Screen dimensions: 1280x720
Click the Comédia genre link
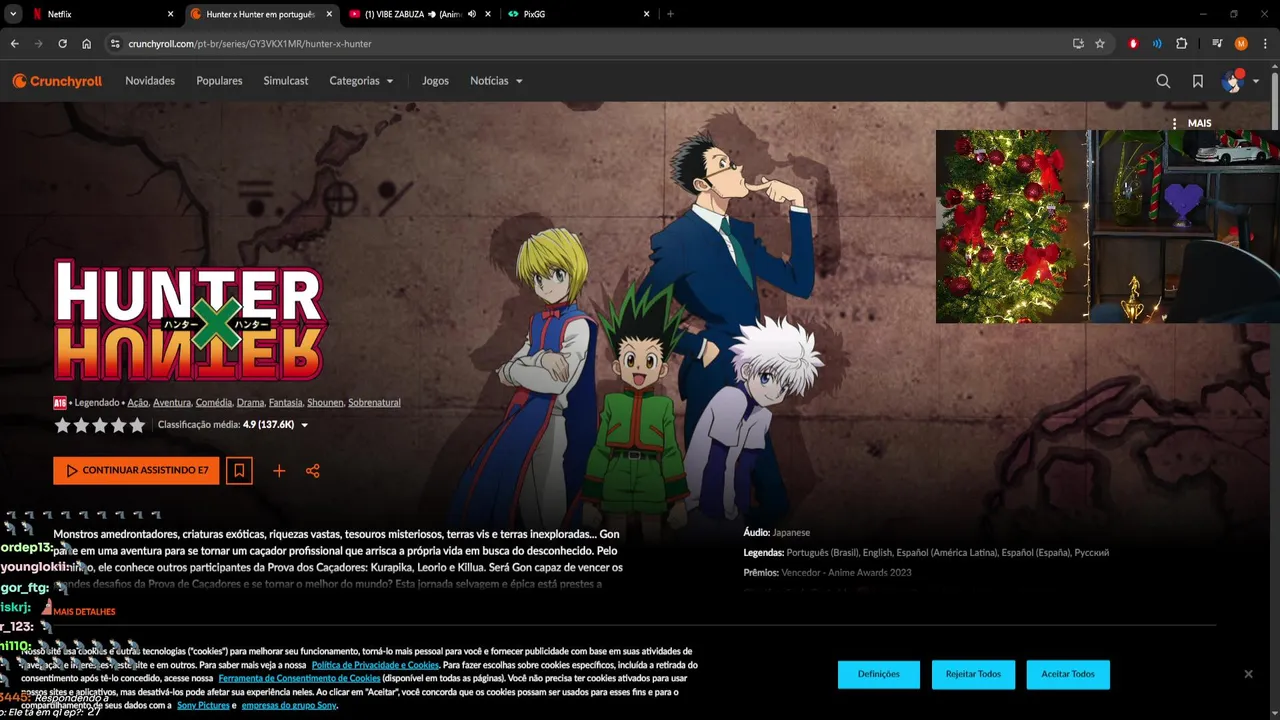pyautogui.click(x=214, y=402)
